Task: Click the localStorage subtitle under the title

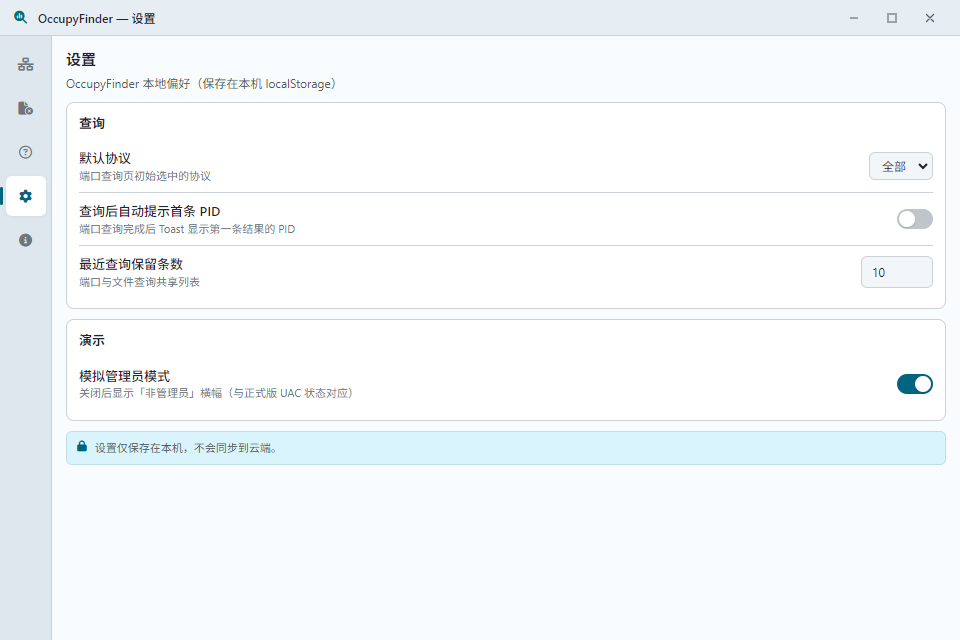Action: (x=201, y=84)
